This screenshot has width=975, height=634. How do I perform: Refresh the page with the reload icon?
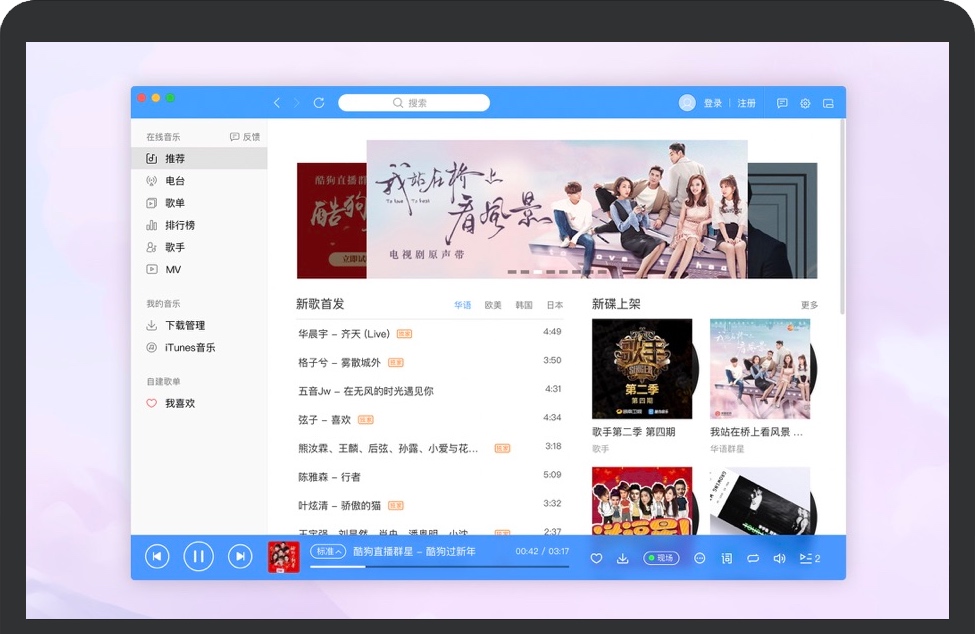319,103
